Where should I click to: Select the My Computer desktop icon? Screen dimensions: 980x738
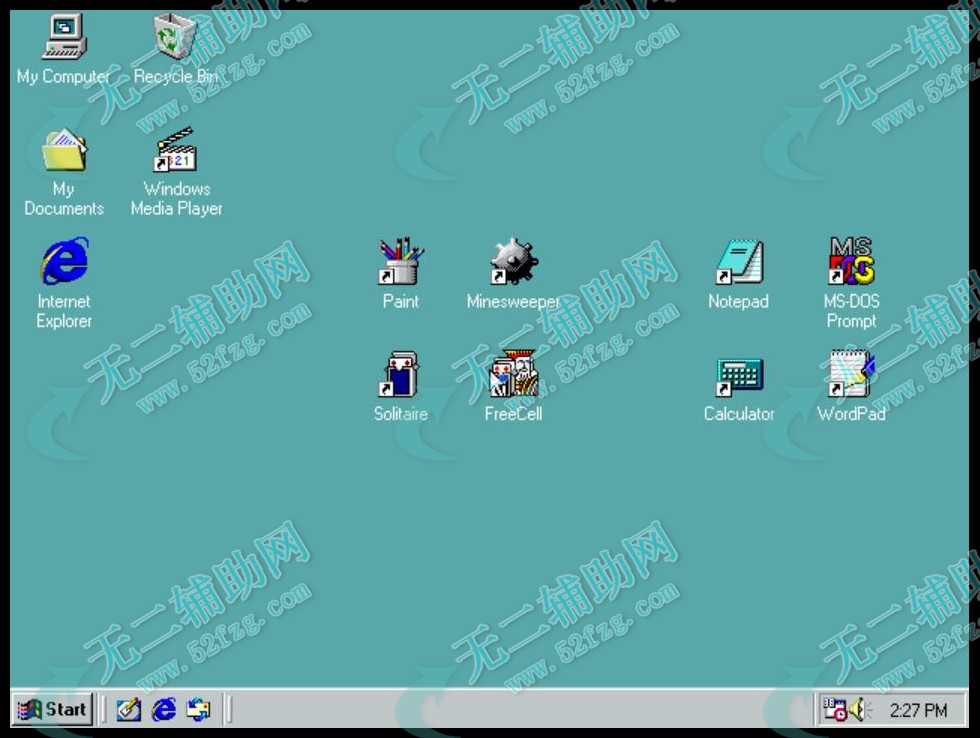64,37
